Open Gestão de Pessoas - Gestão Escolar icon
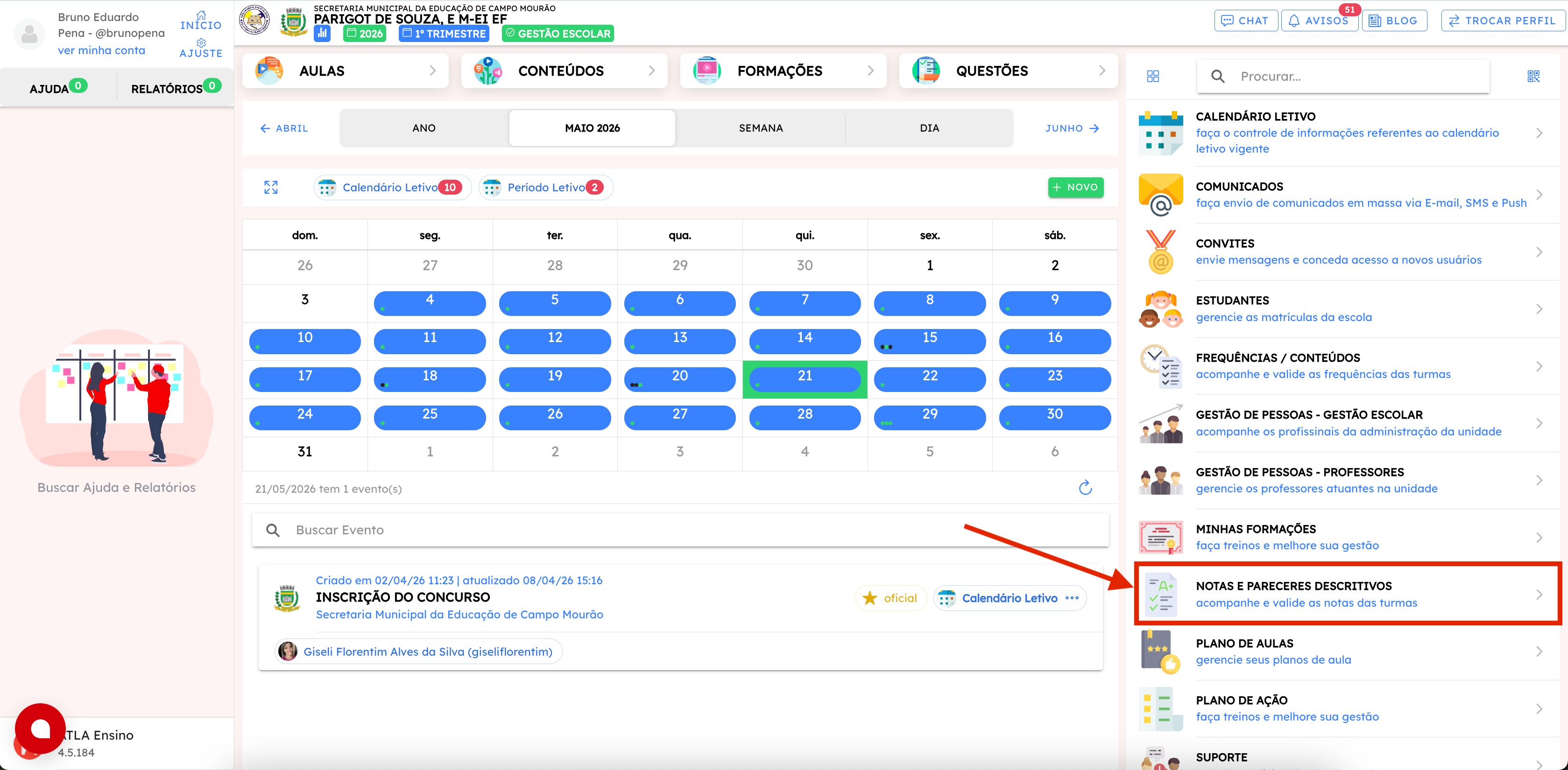The image size is (1568, 770). point(1160,423)
